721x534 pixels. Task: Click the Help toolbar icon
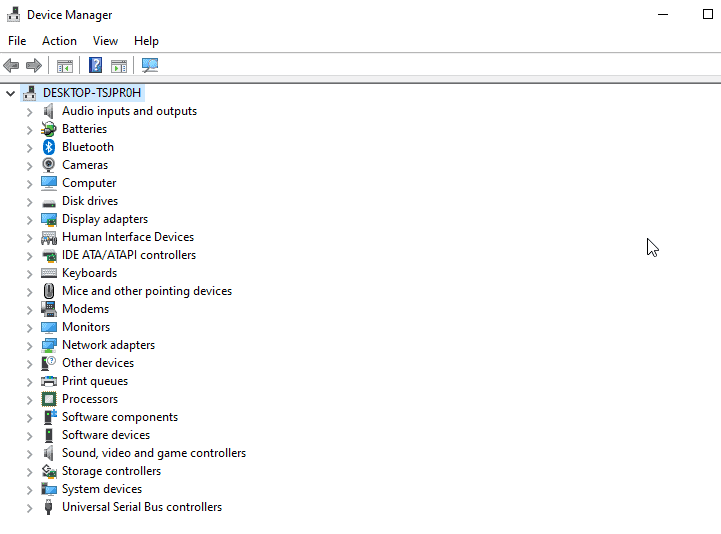[95, 66]
